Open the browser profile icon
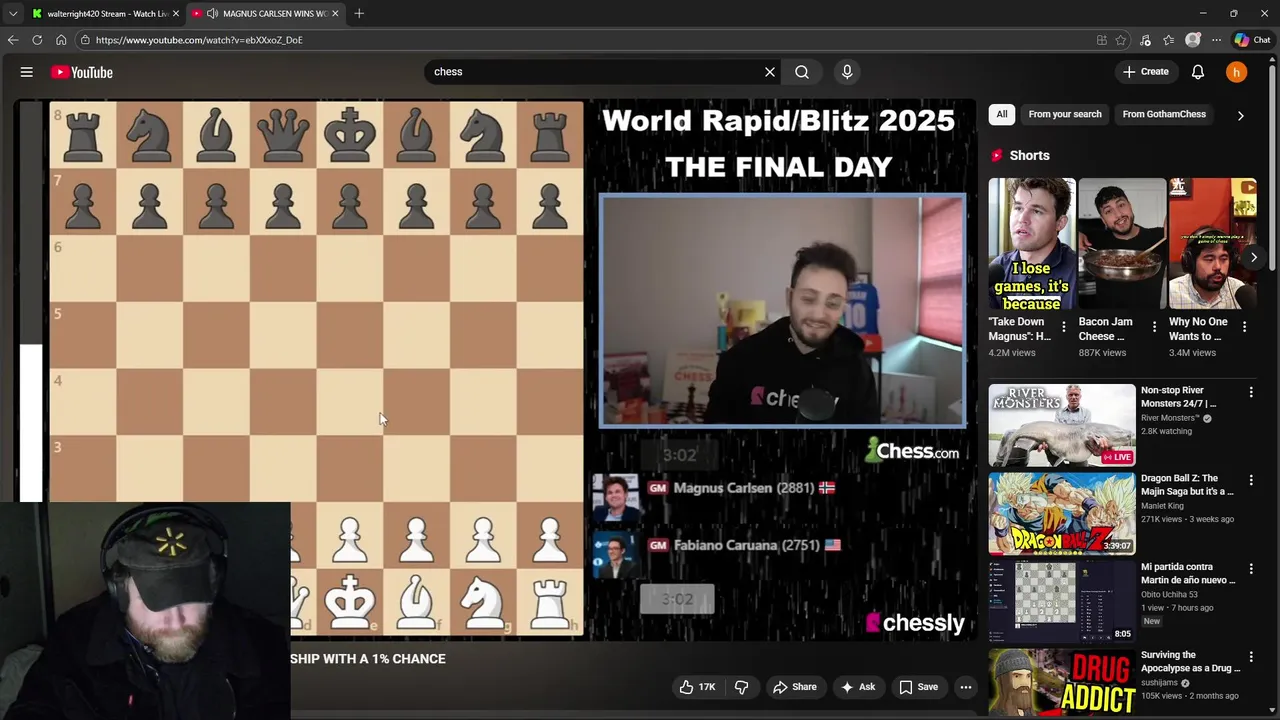1280x720 pixels. [1192, 40]
